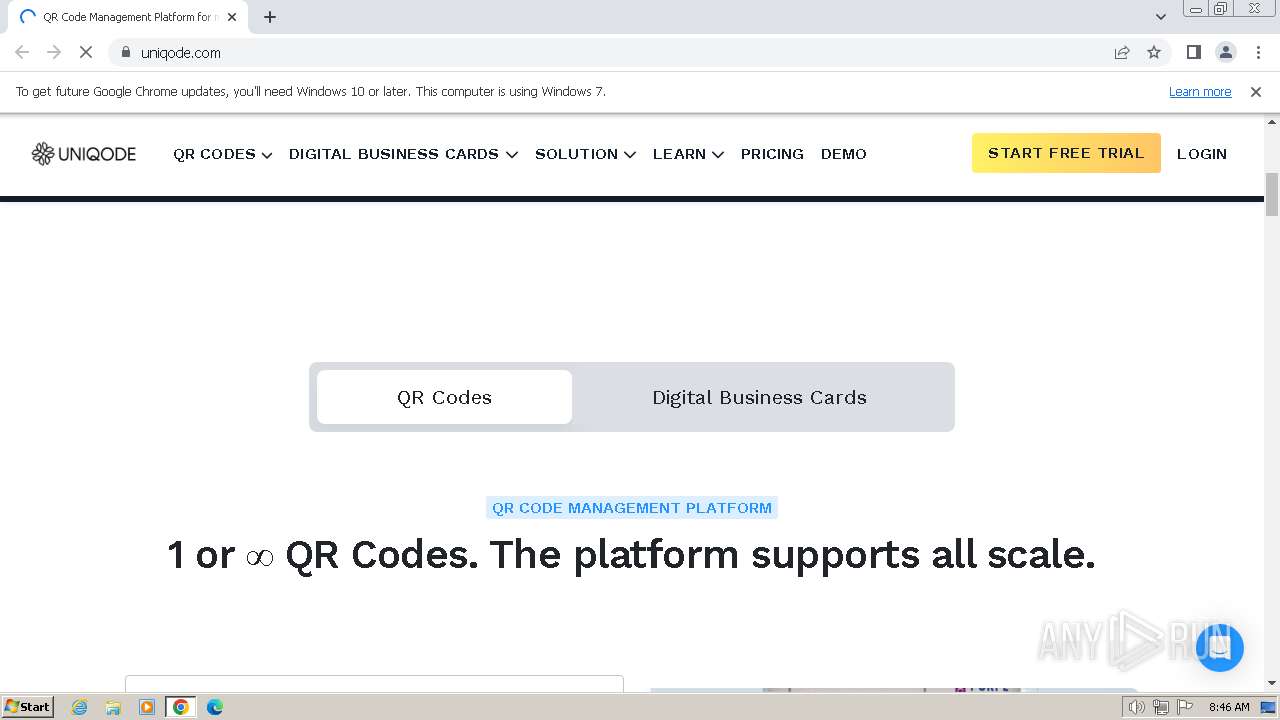Expand the SOLUTION menu
The image size is (1280, 720).
[x=585, y=154]
